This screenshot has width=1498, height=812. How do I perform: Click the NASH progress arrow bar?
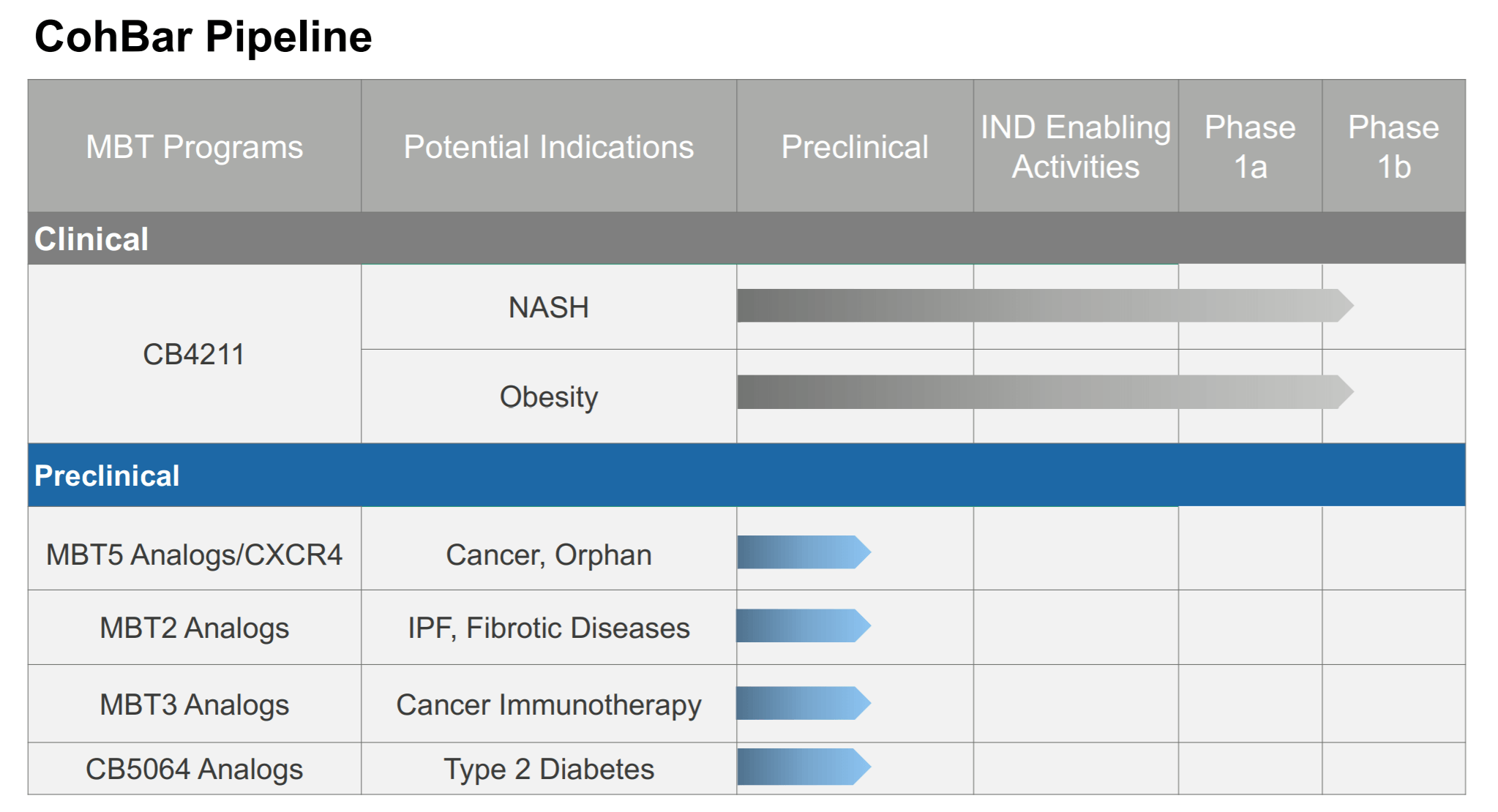pyautogui.click(x=1045, y=306)
